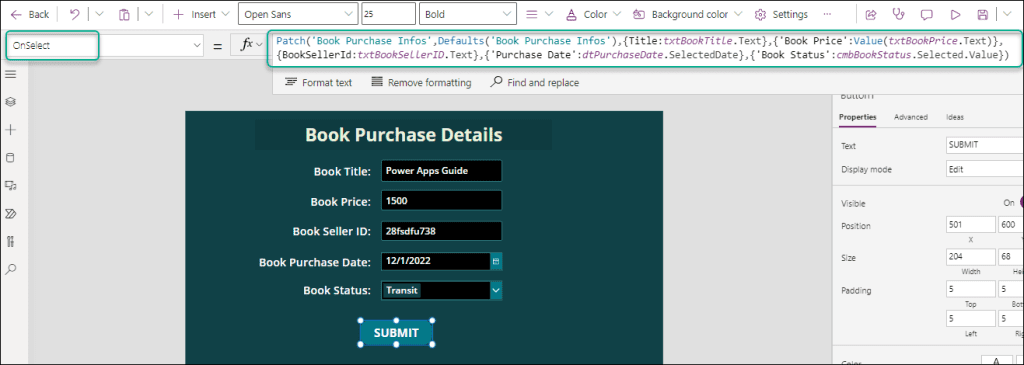Screen dimensions: 1024x365
Task: Open the Background color picker
Action: coord(688,14)
